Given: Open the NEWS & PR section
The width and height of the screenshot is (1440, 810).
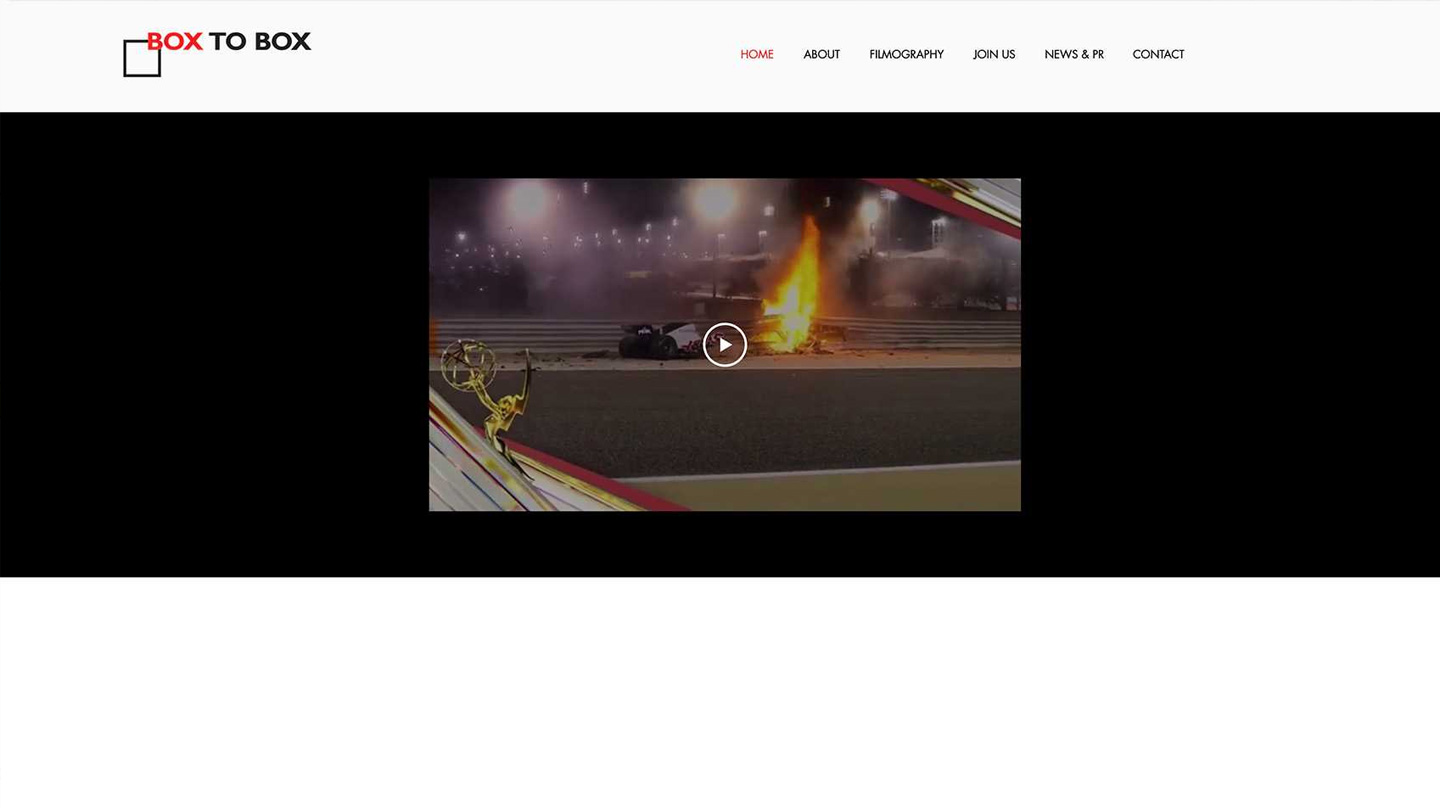Looking at the screenshot, I should [1073, 54].
